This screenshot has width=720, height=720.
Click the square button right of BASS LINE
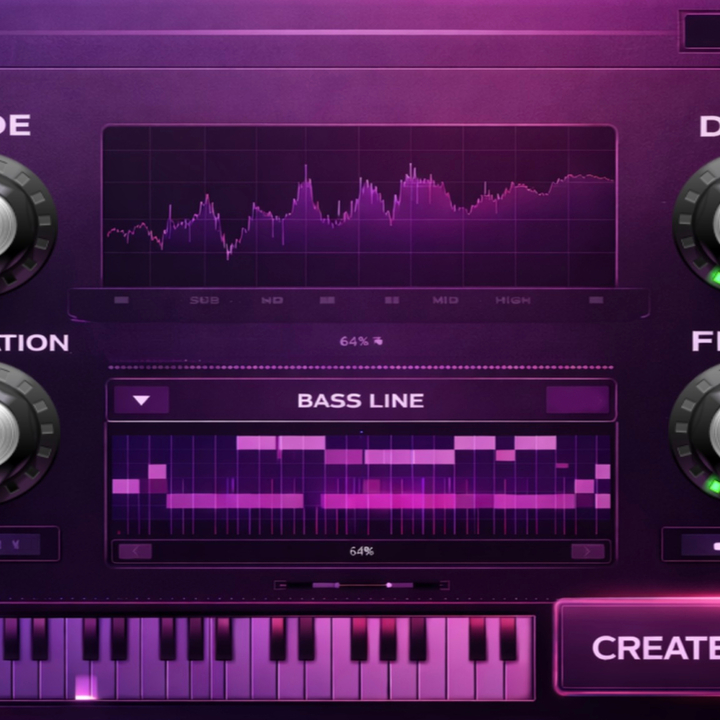(x=577, y=400)
